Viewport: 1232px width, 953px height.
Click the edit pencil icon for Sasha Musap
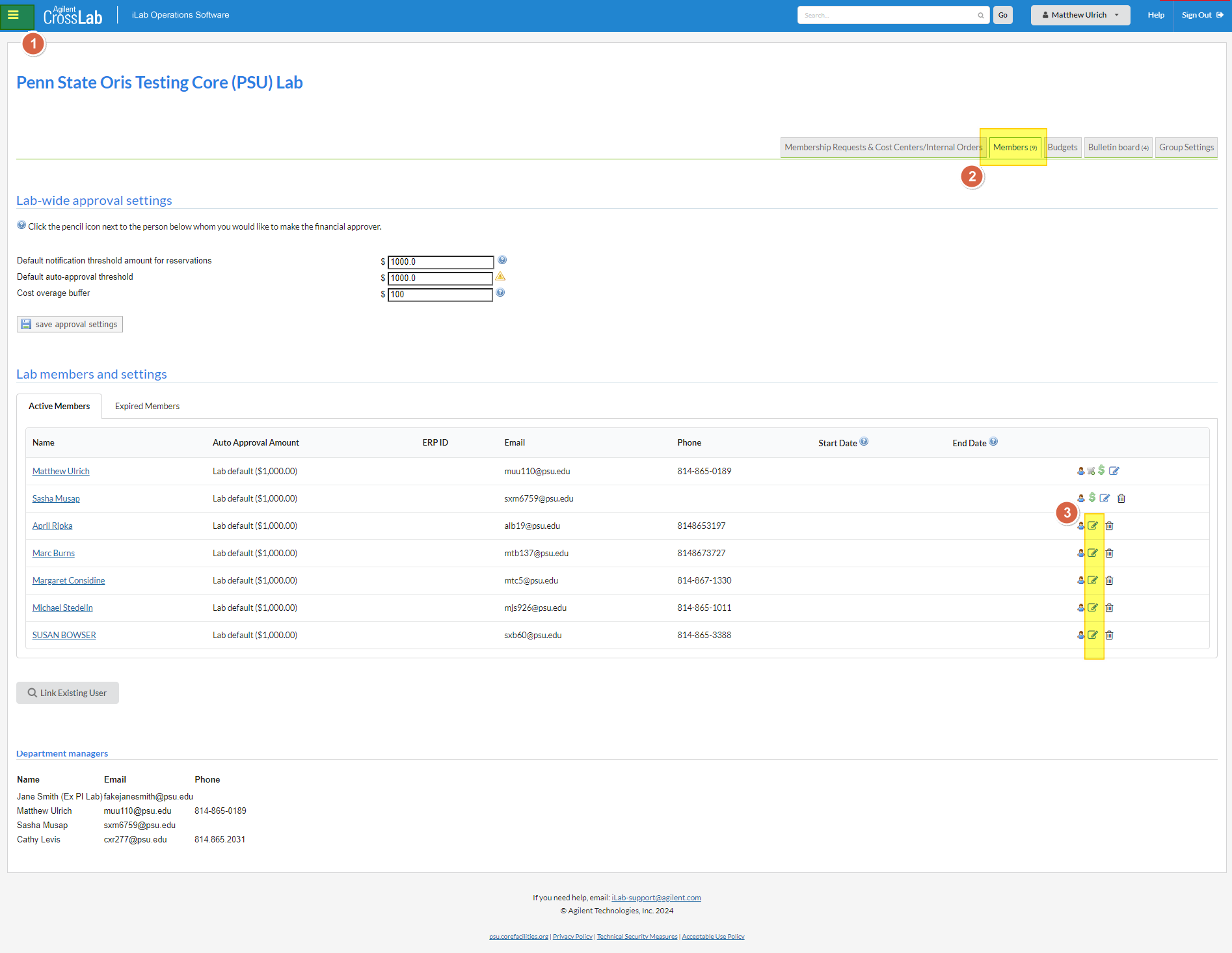tap(1105, 498)
